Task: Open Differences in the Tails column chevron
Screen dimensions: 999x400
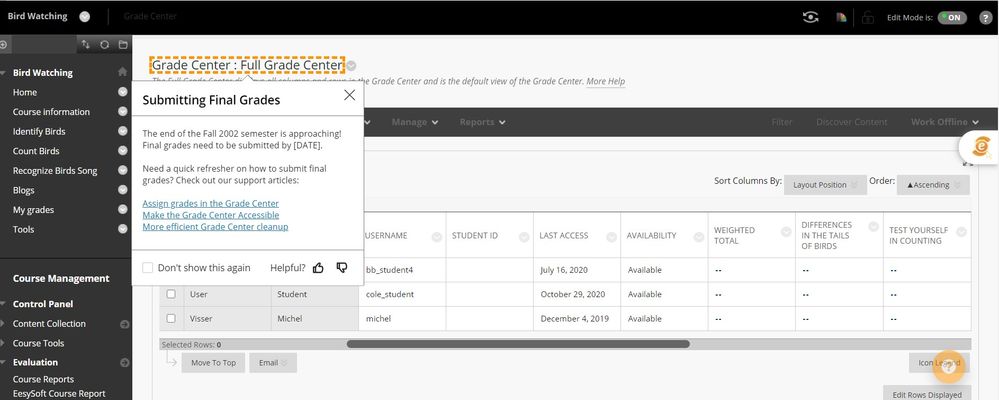Action: click(873, 227)
